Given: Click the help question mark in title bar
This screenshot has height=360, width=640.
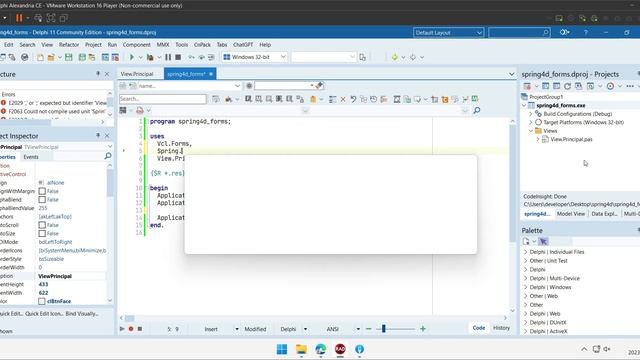Looking at the screenshot, I should pyautogui.click(x=585, y=32).
